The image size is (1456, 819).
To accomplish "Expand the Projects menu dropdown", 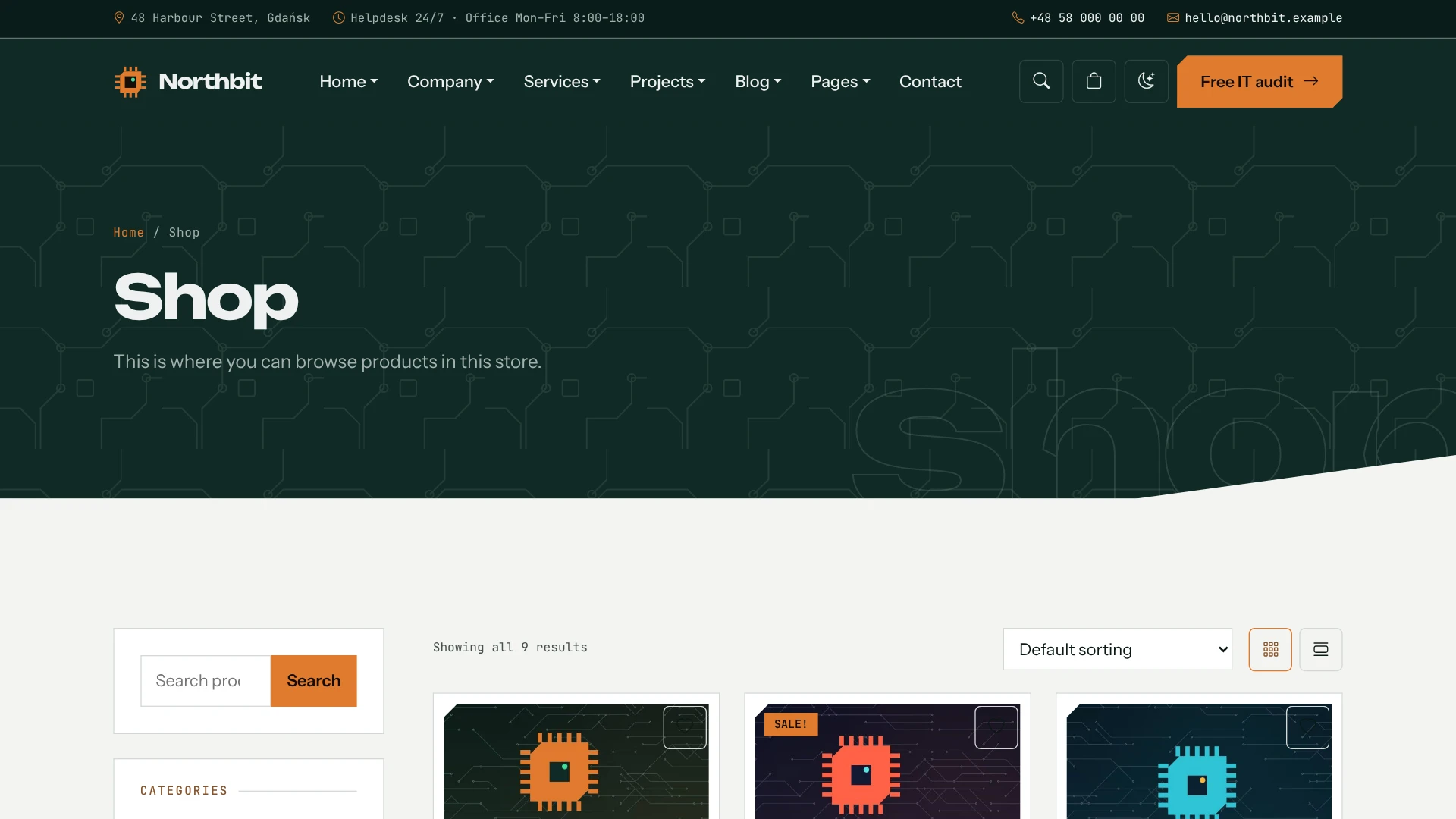I will click(x=667, y=81).
